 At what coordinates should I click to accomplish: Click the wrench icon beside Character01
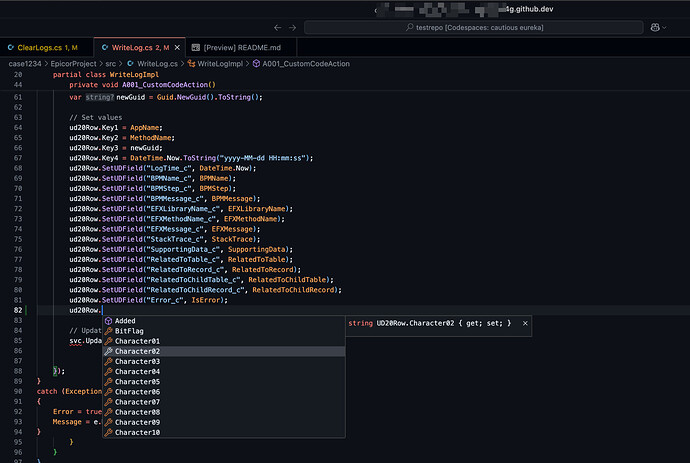[109, 341]
